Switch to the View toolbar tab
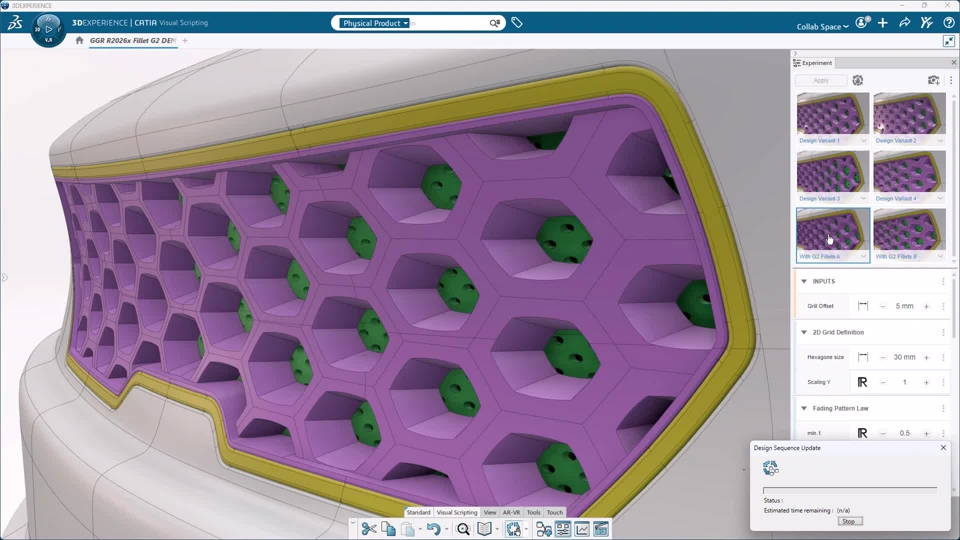 pyautogui.click(x=490, y=512)
